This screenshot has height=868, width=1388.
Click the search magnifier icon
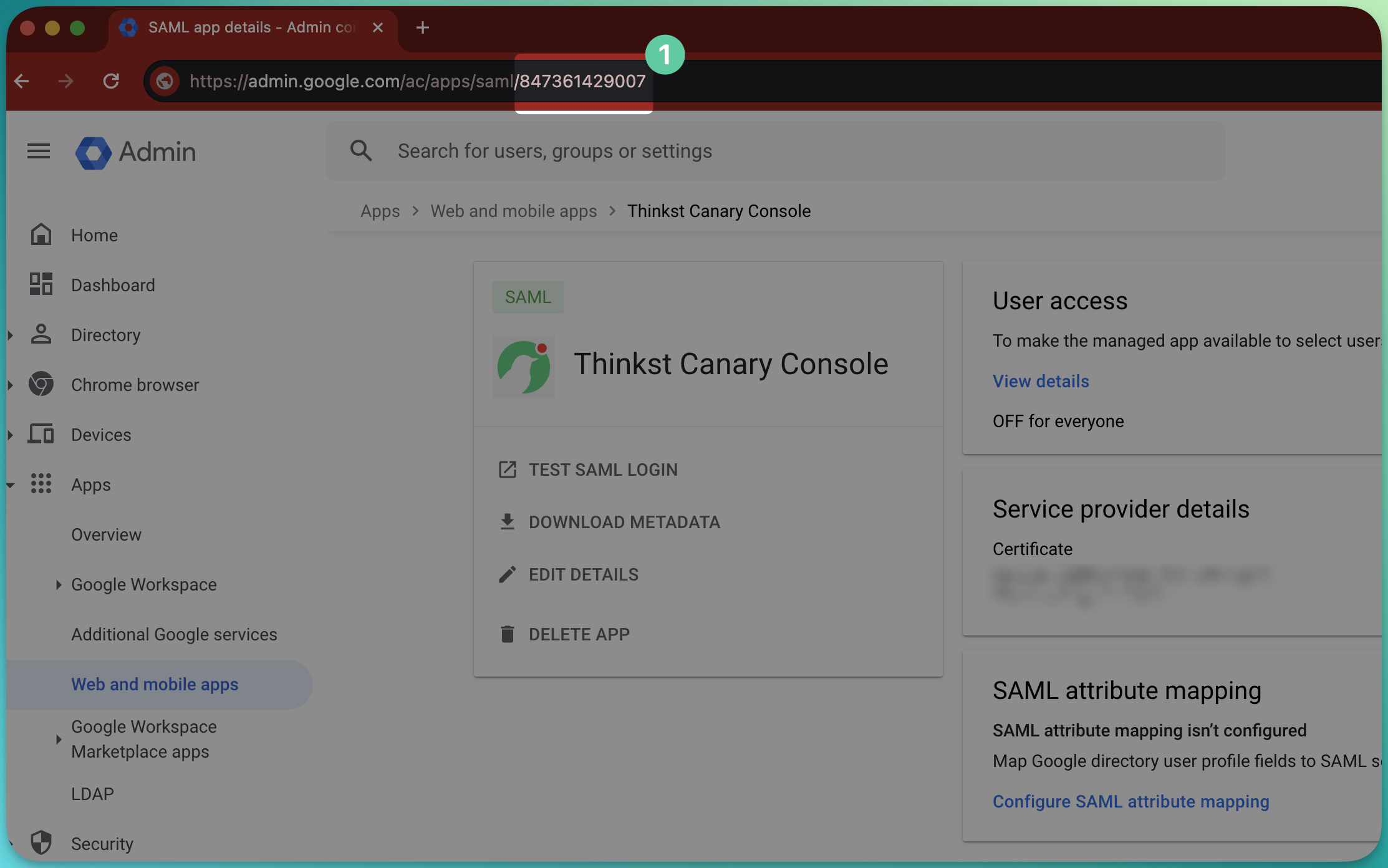click(361, 151)
